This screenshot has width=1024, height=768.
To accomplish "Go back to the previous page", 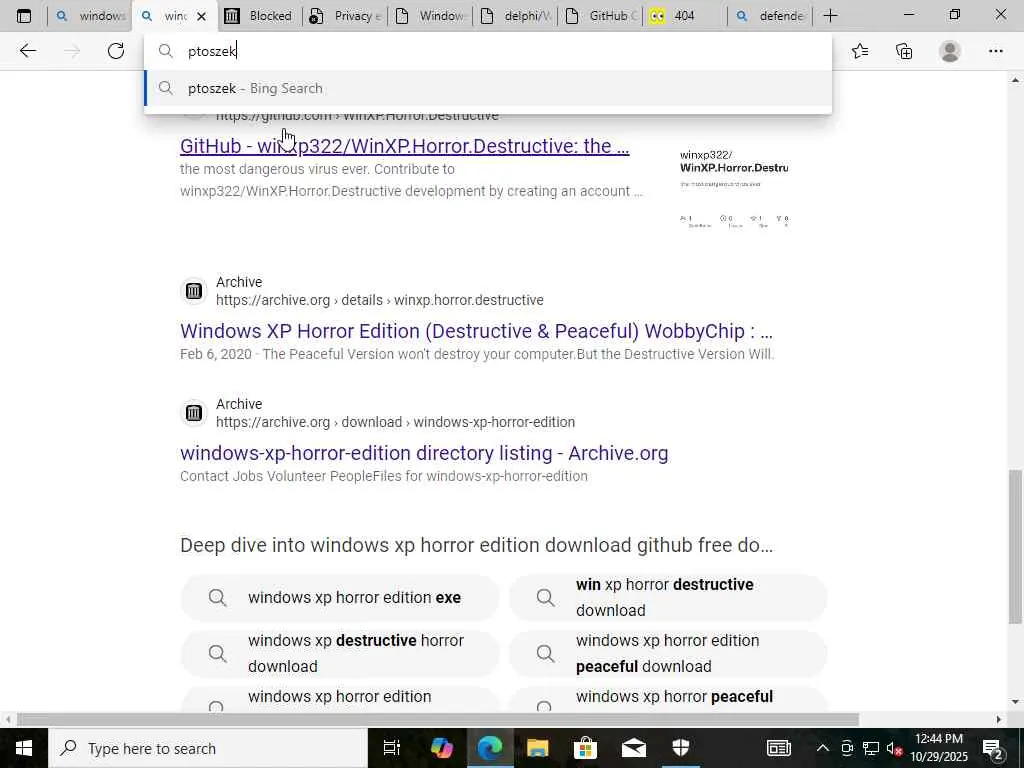I will point(27,51).
